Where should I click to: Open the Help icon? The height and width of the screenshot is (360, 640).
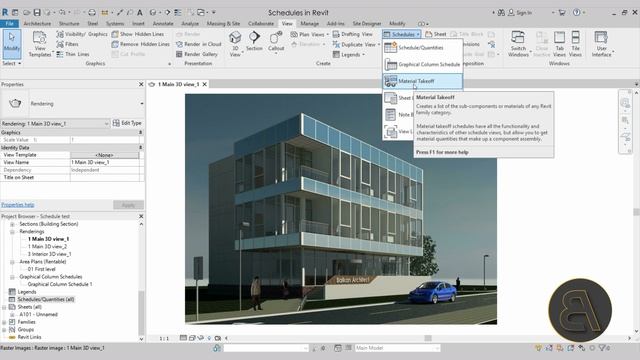pos(576,13)
